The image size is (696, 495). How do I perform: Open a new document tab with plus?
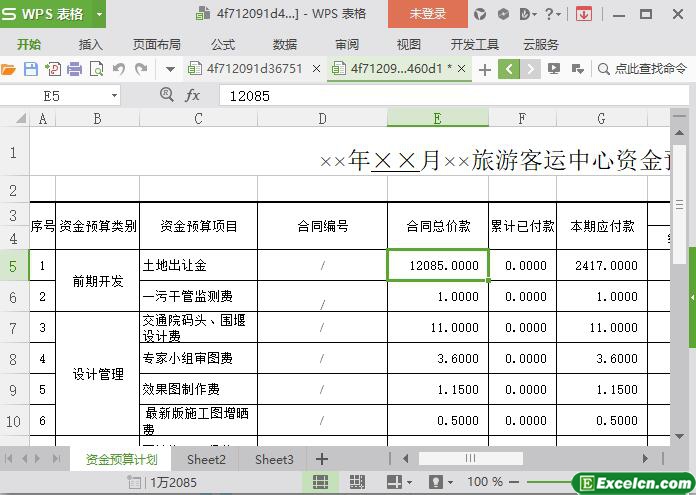485,69
